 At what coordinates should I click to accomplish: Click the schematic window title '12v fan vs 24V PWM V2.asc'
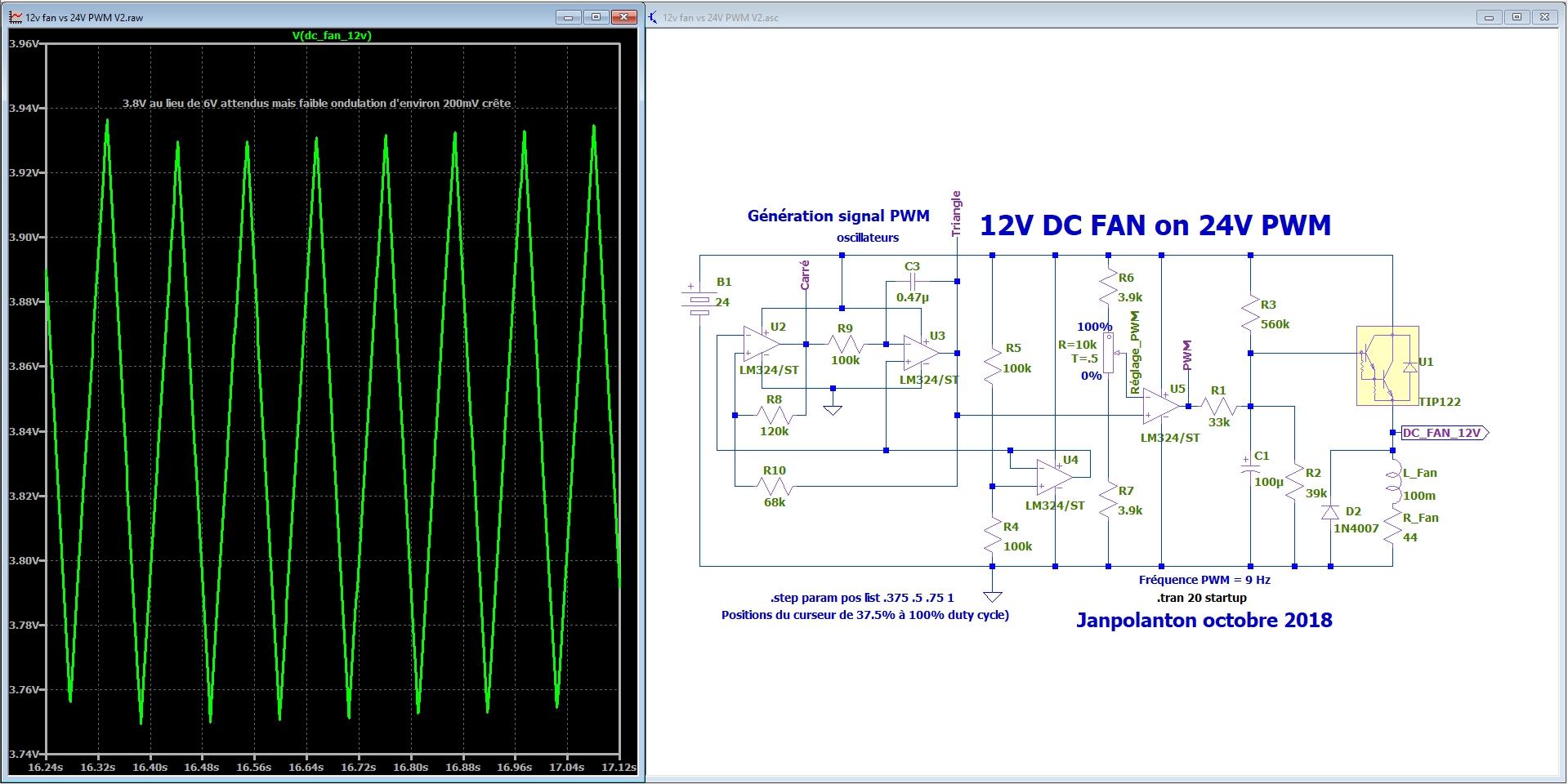(x=721, y=17)
